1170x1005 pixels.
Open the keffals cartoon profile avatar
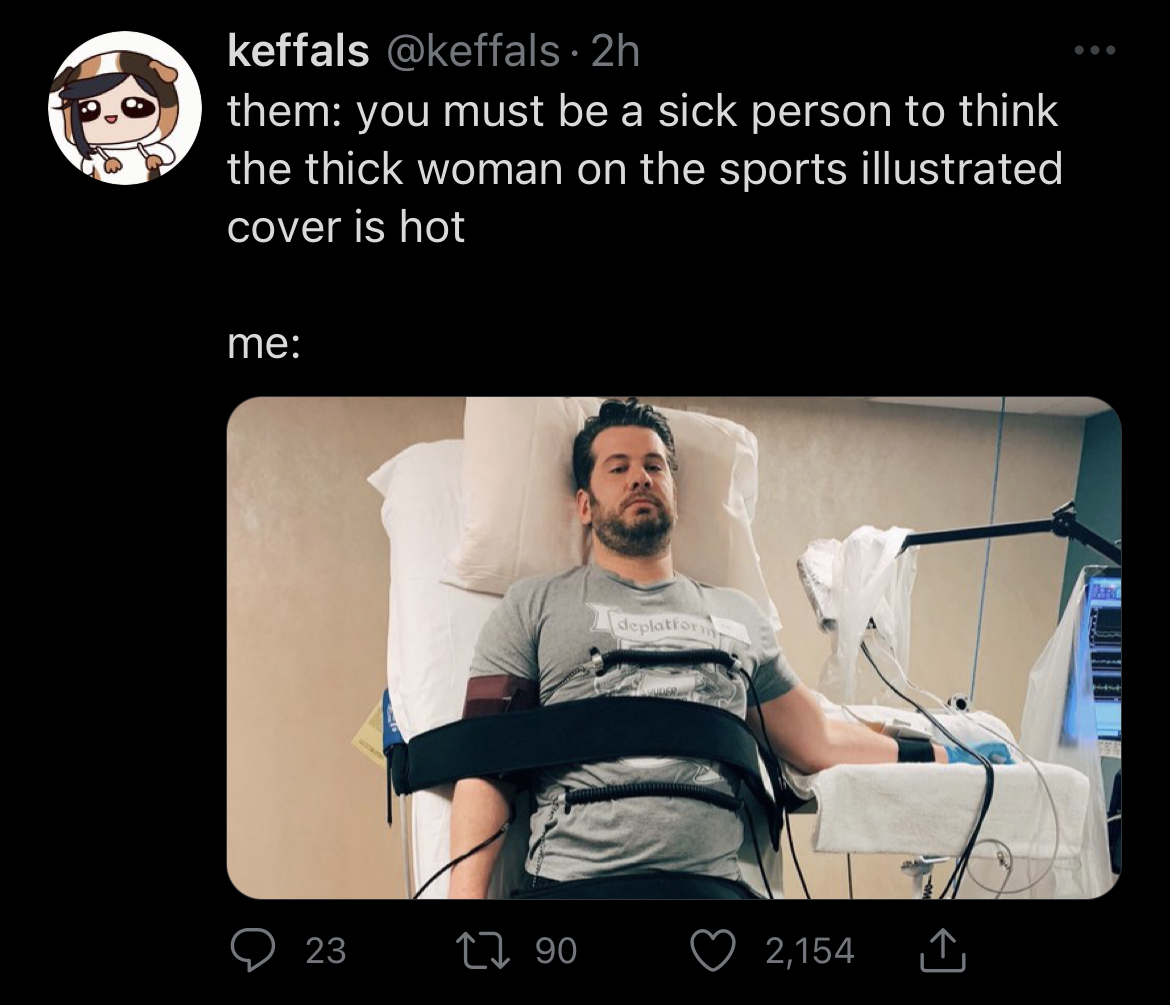tap(125, 107)
